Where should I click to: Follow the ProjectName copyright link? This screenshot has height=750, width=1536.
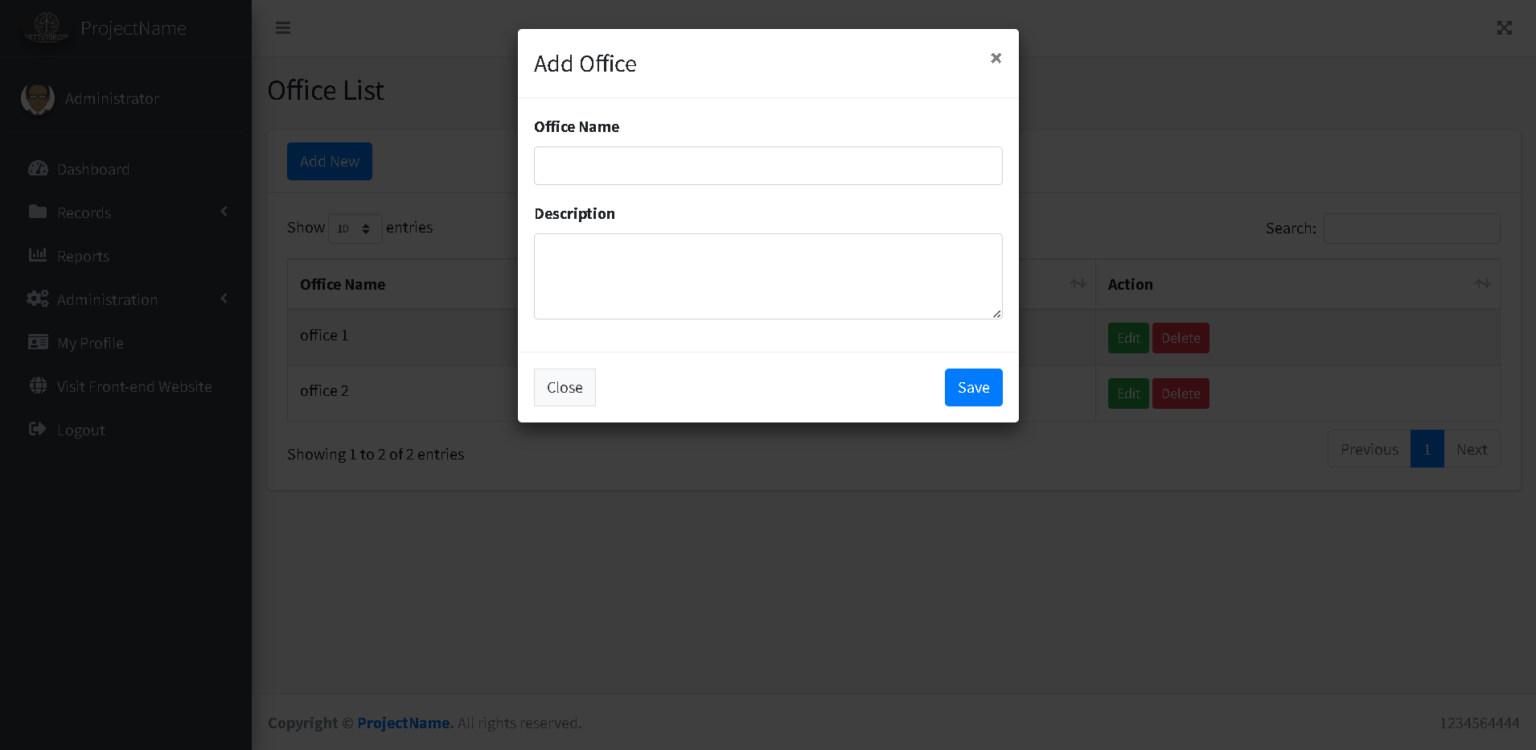[x=404, y=722]
